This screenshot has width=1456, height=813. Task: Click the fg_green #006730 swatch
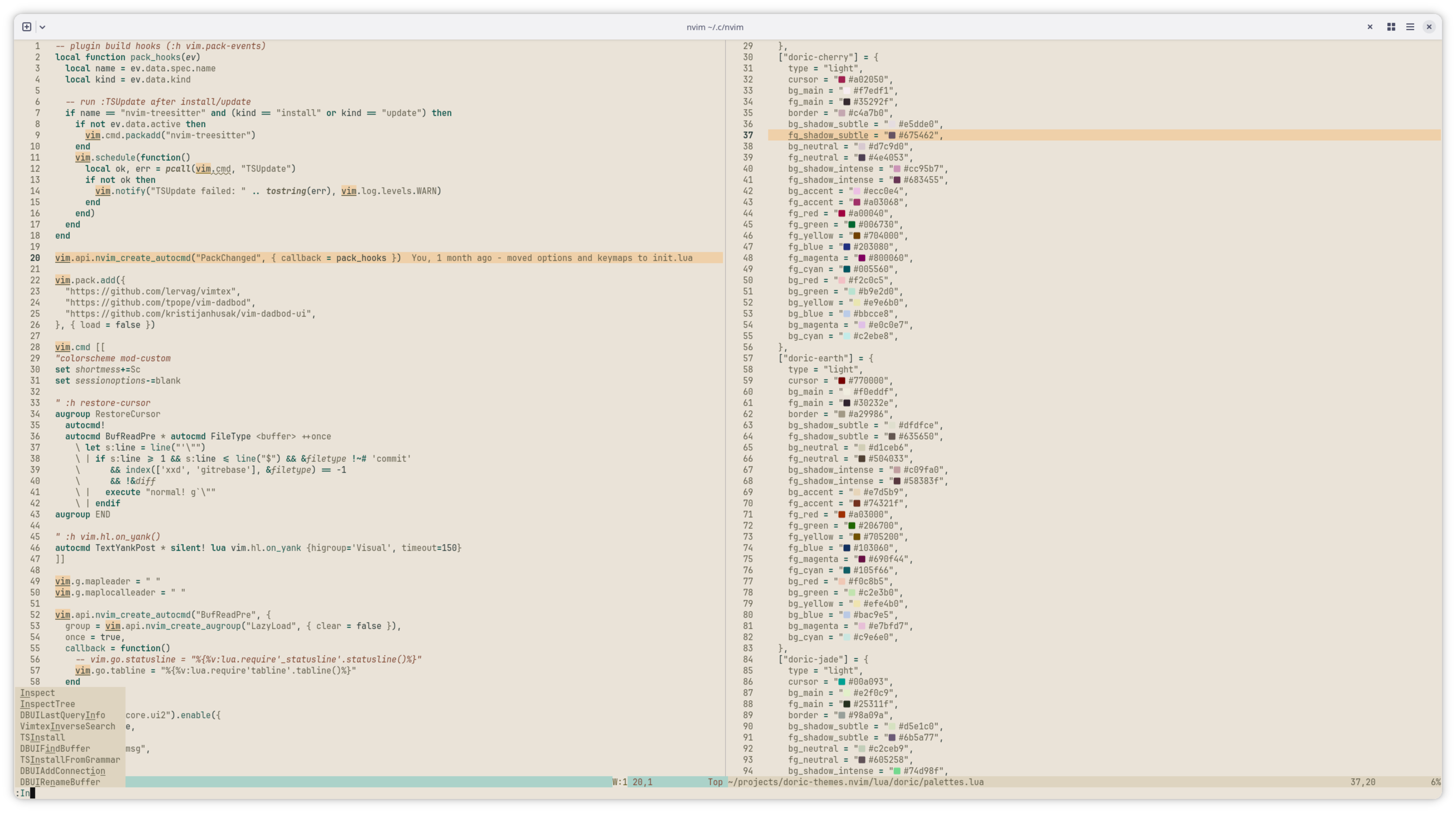852,224
